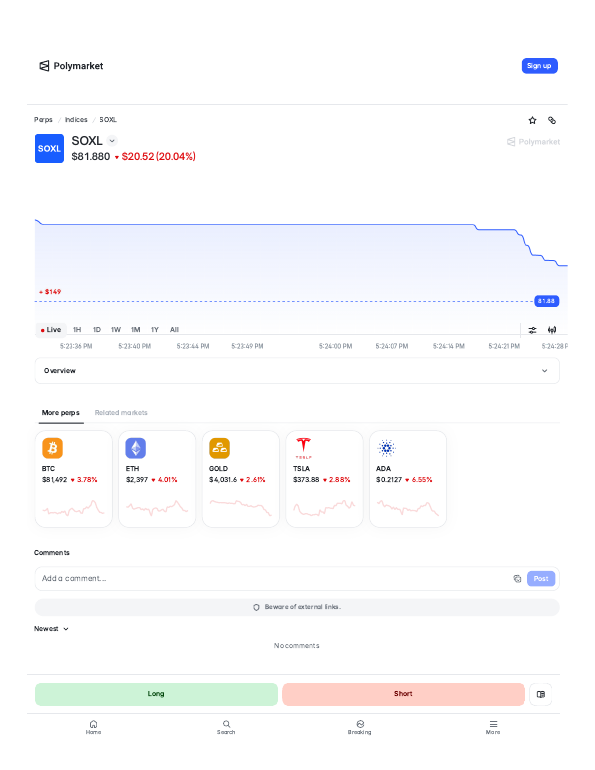Screen dimensions: 595x770
Task: Toggle candlestick chart type icon
Action: (552, 330)
